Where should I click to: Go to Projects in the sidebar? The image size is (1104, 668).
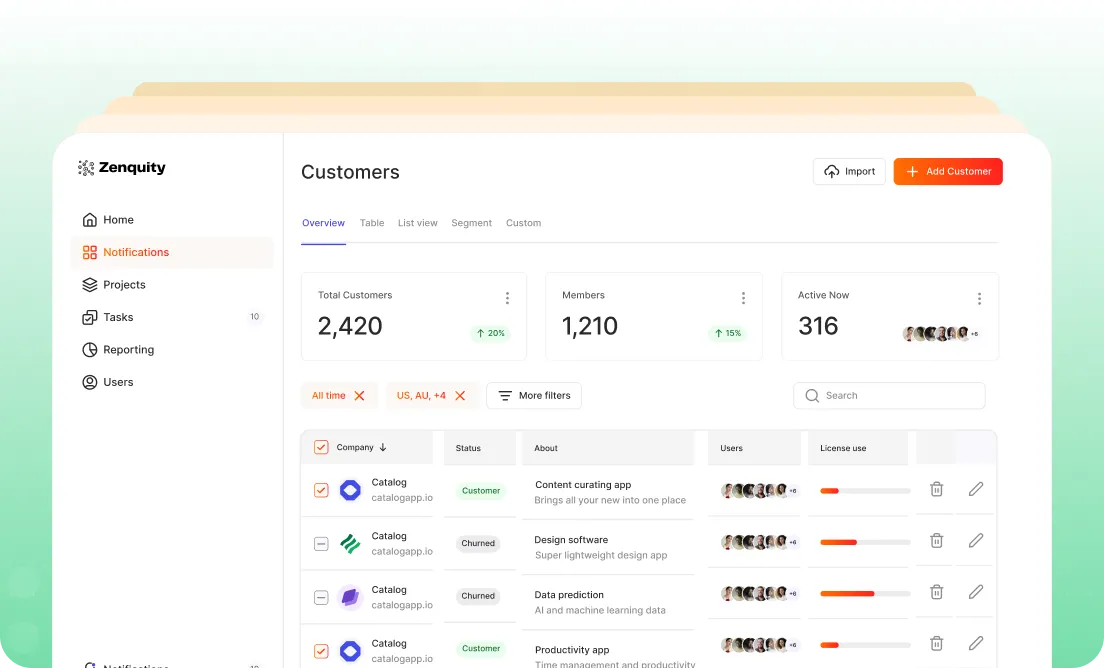pyautogui.click(x=172, y=284)
